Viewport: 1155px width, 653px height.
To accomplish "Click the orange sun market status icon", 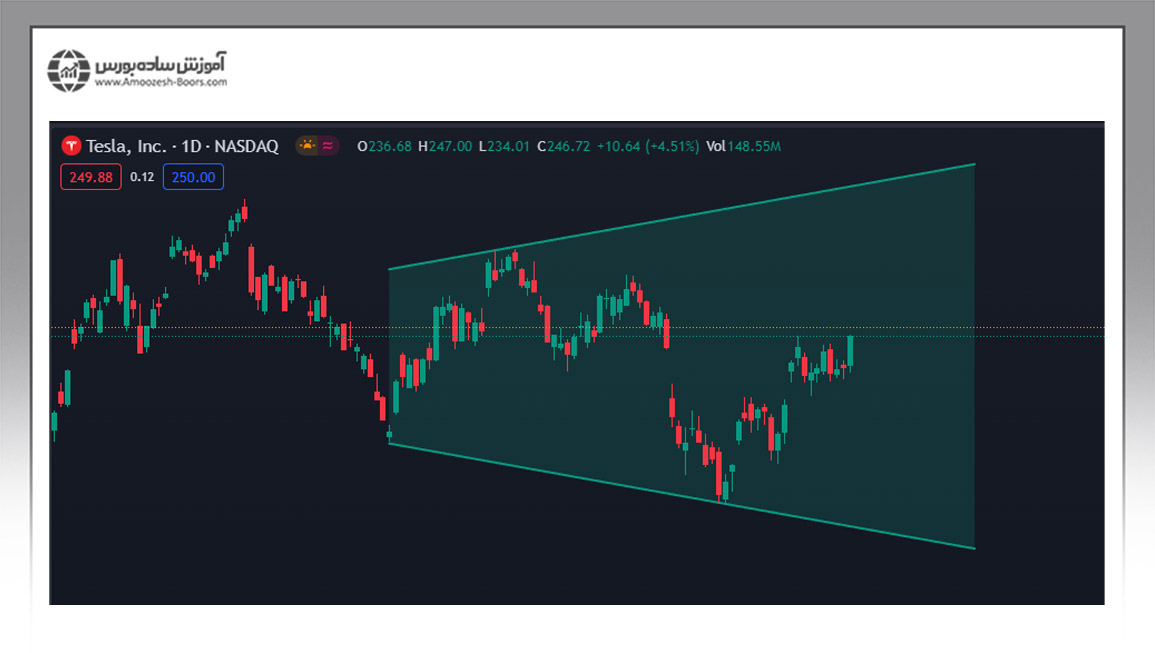I will pos(306,146).
